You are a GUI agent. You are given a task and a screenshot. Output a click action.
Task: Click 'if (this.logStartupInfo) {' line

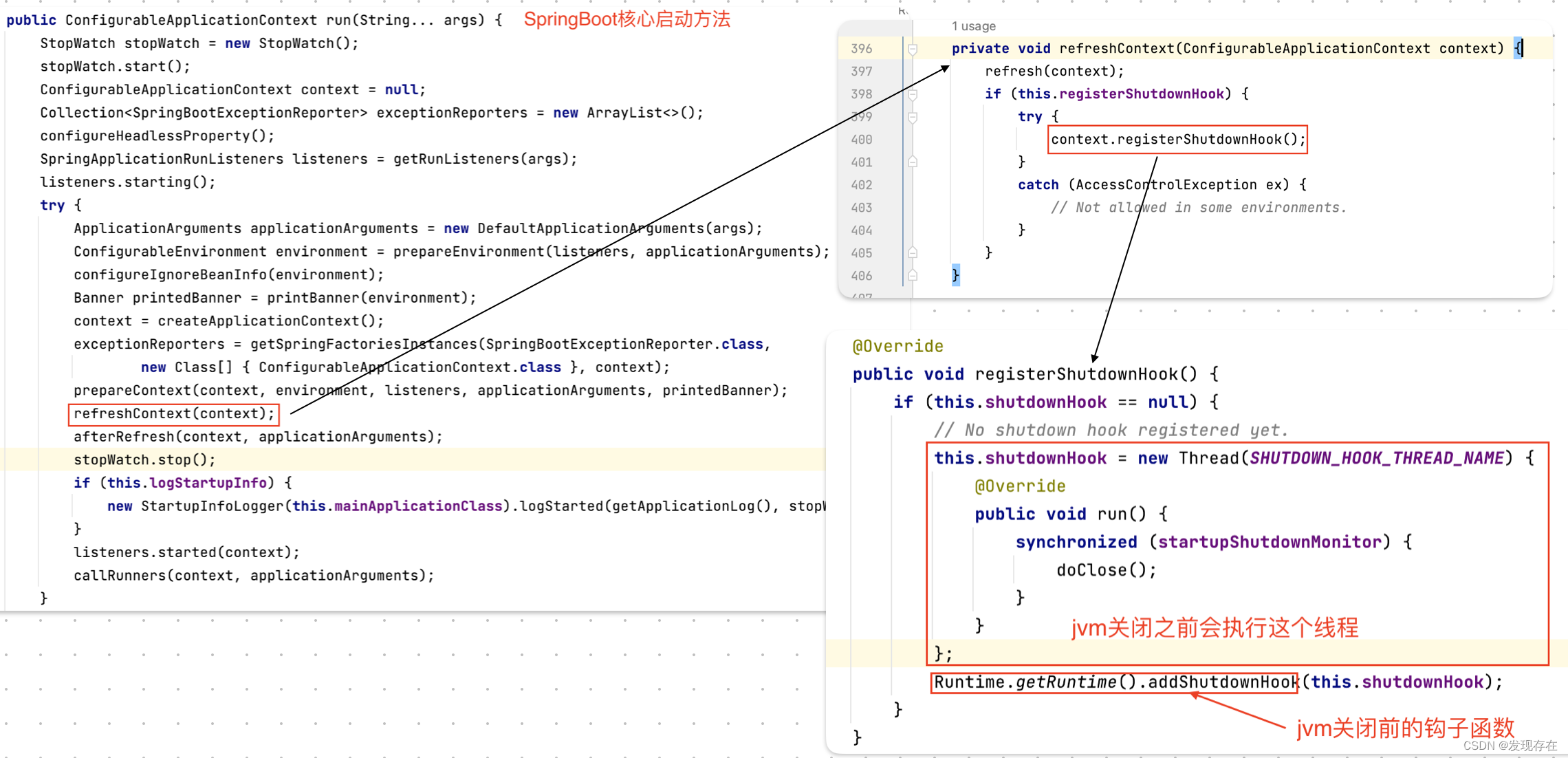183,484
